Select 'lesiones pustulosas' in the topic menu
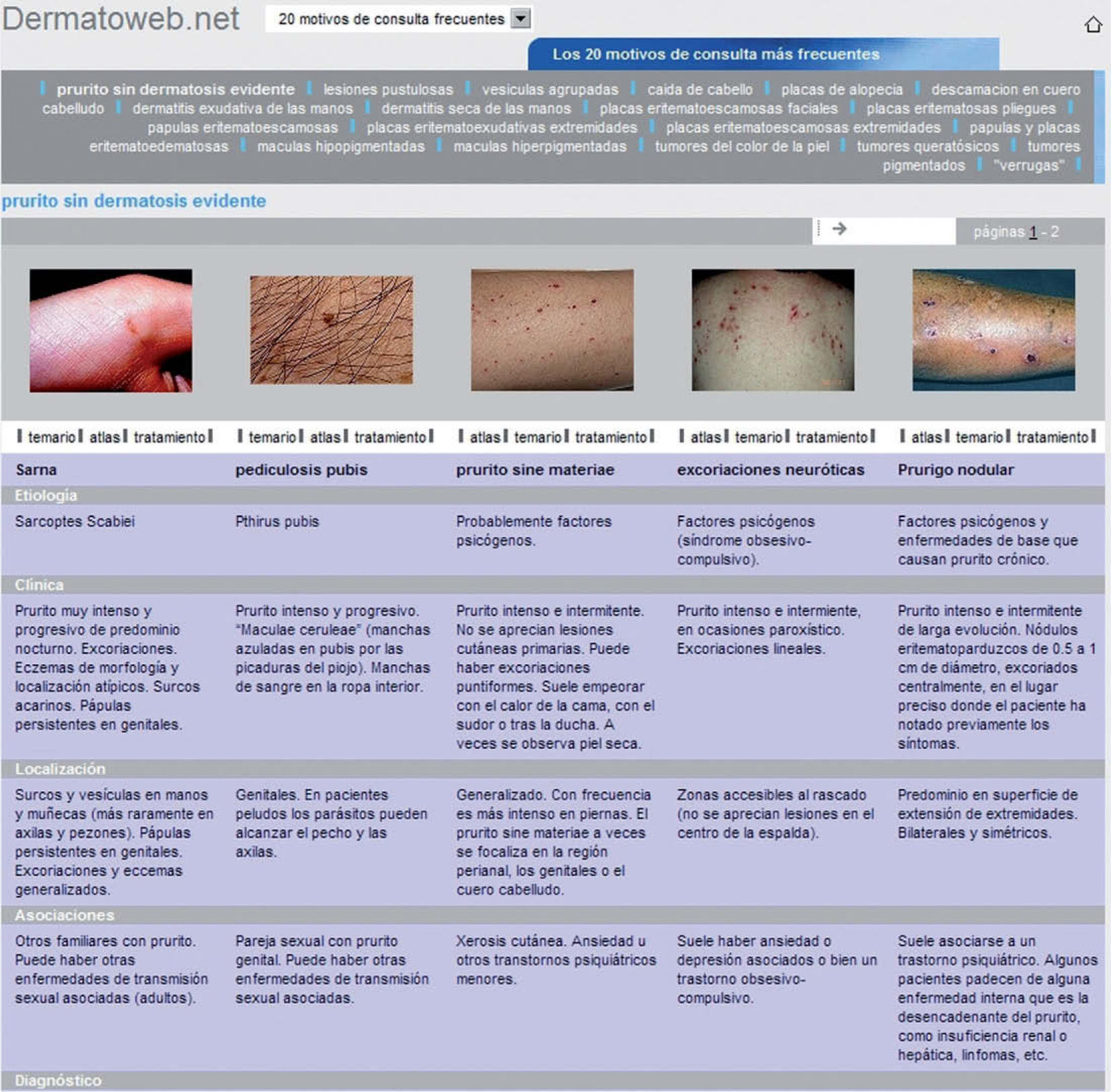The height and width of the screenshot is (1092, 1111). click(x=388, y=89)
